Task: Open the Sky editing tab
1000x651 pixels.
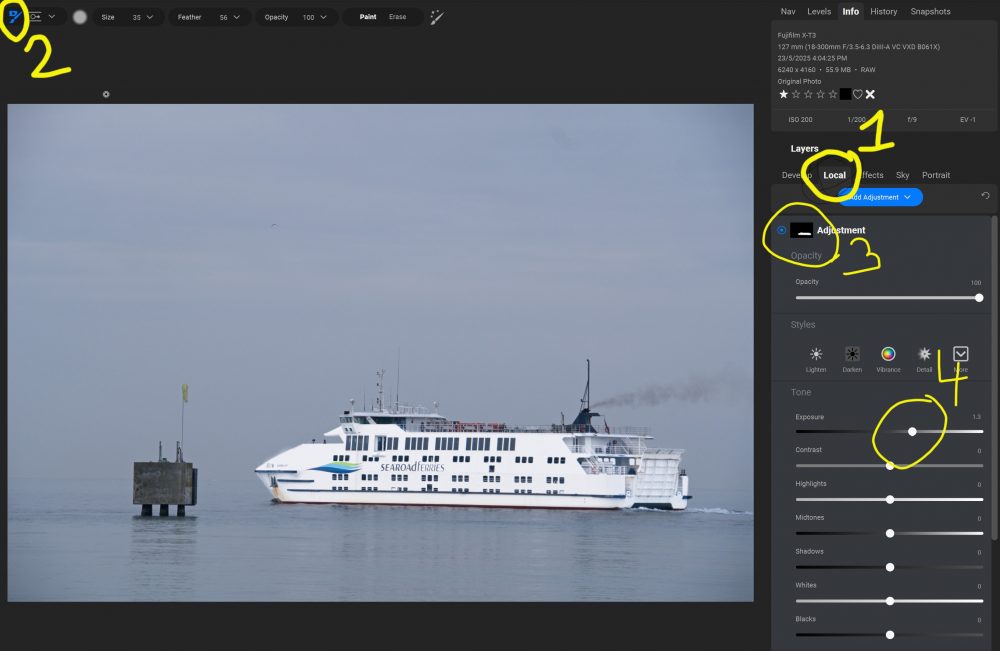Action: pos(902,175)
